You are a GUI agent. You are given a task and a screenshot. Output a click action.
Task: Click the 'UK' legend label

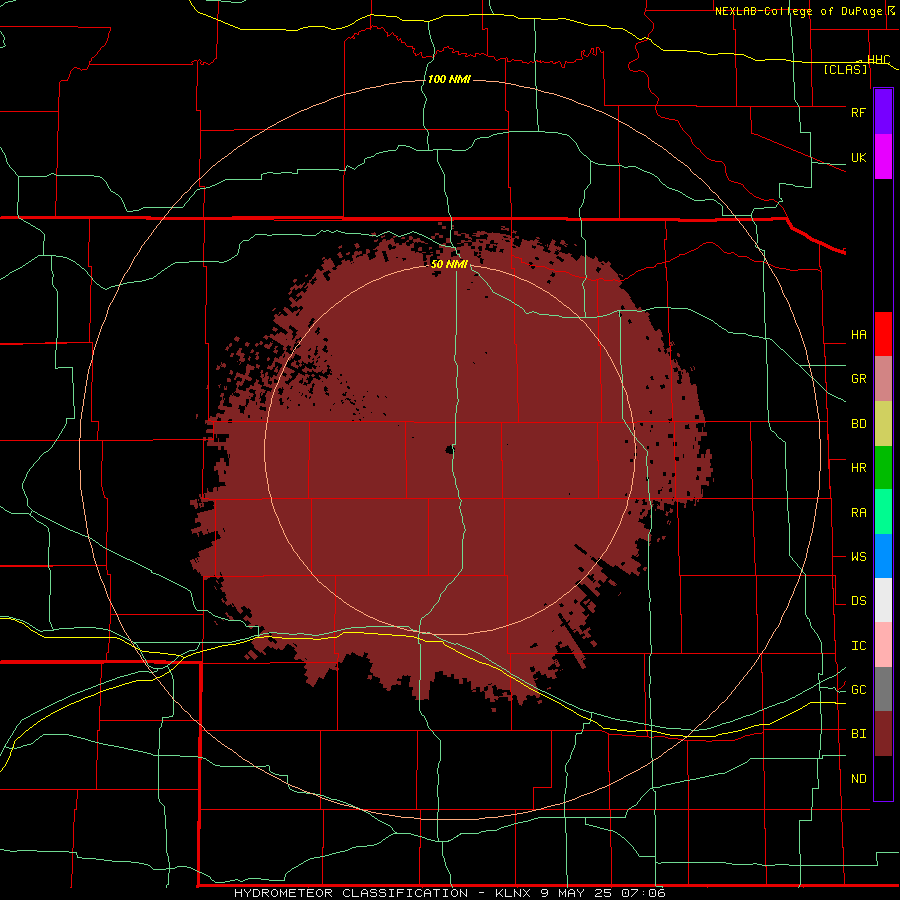[858, 158]
